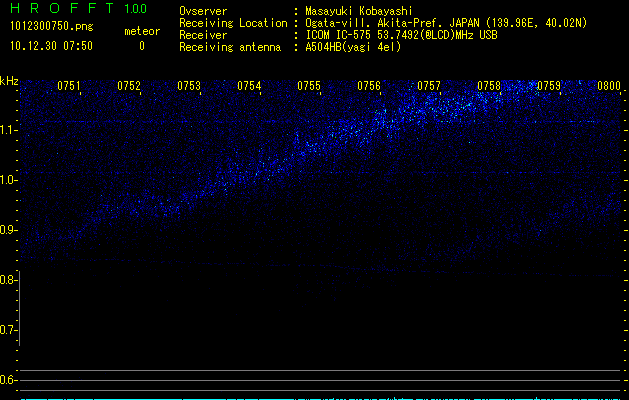The height and width of the screenshot is (400, 629).
Task: Click the ICOM IC-575 receiver text
Action: (401, 35)
